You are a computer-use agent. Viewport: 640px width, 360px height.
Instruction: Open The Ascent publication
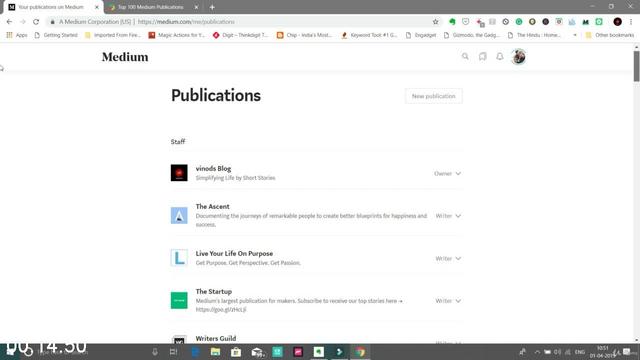(212, 207)
